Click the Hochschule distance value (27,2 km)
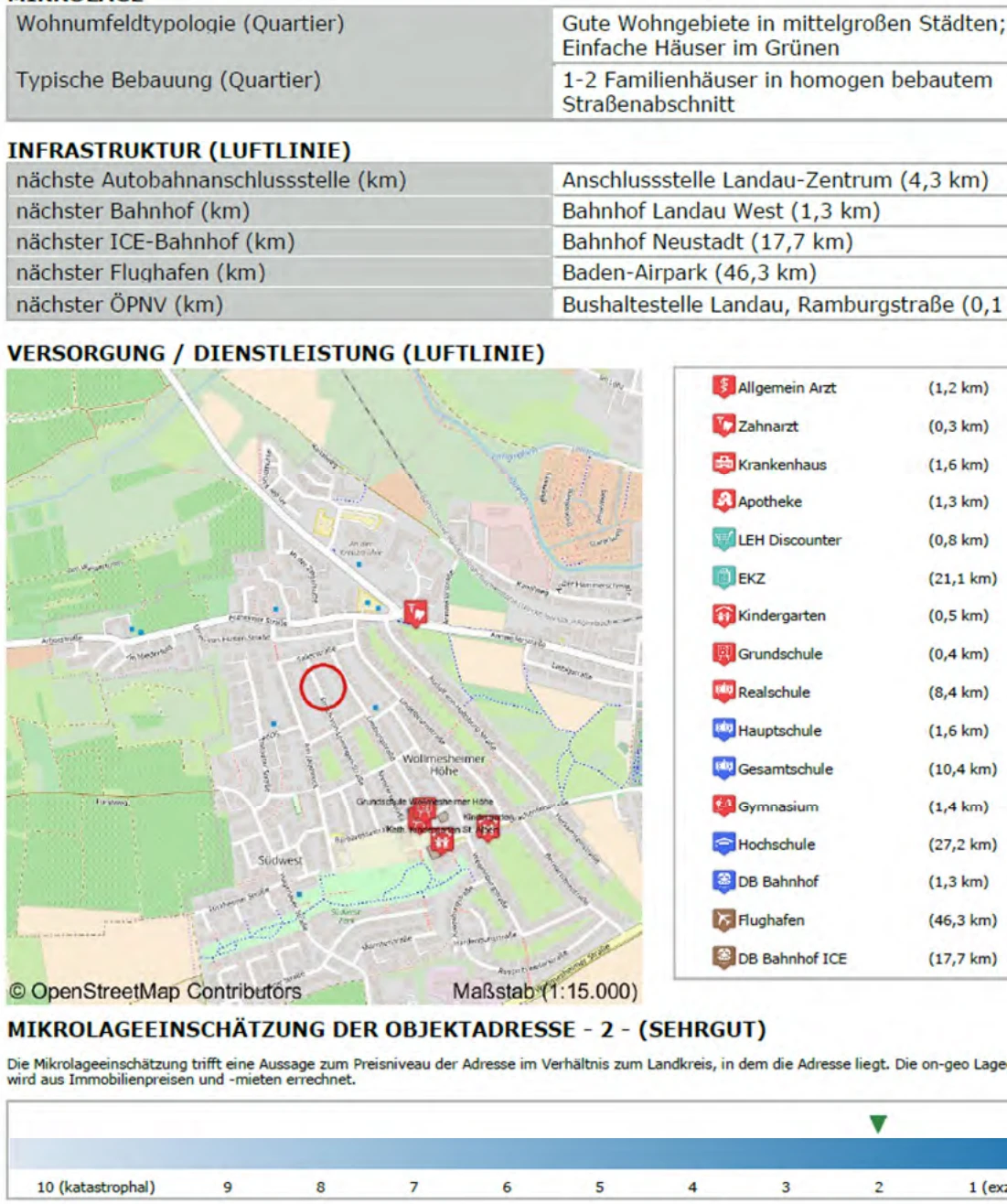 (x=963, y=844)
